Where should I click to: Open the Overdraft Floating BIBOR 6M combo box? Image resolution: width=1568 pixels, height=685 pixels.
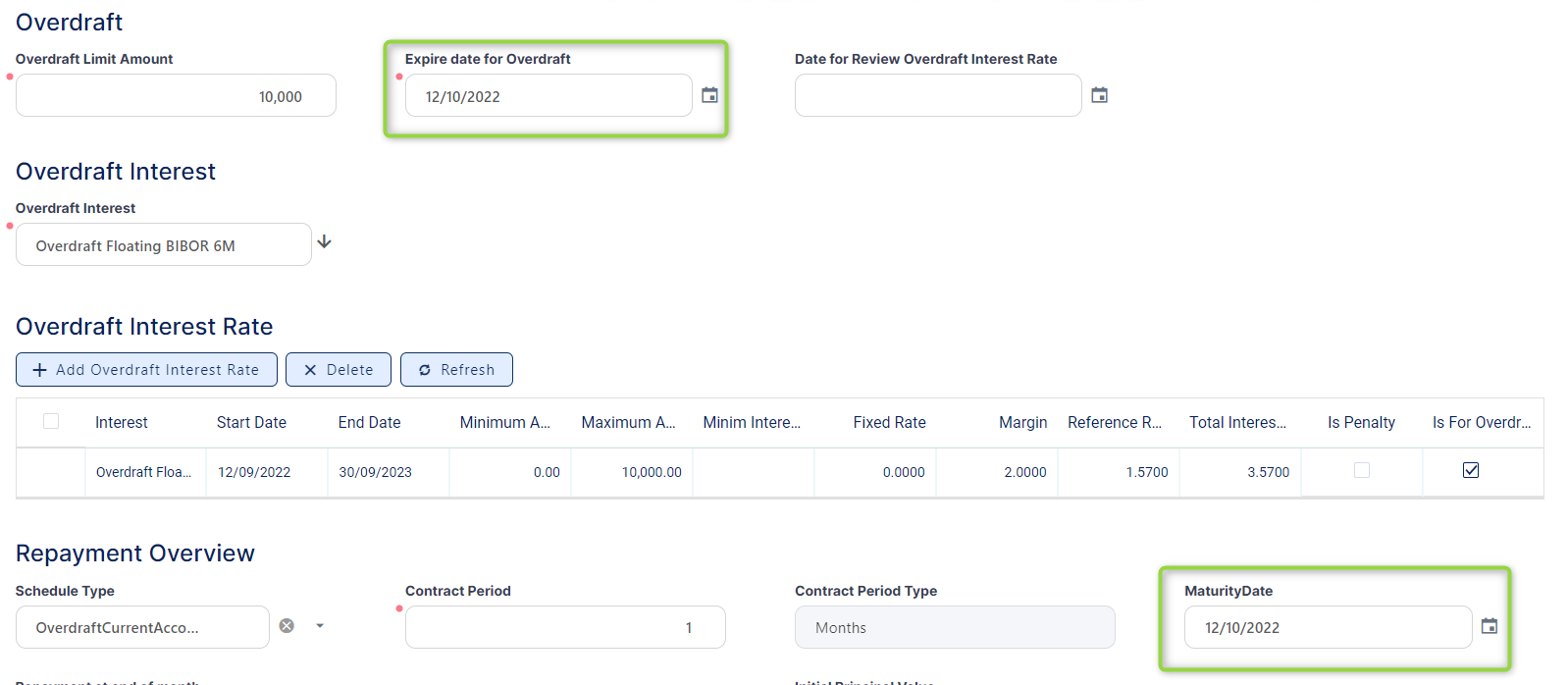(x=163, y=245)
